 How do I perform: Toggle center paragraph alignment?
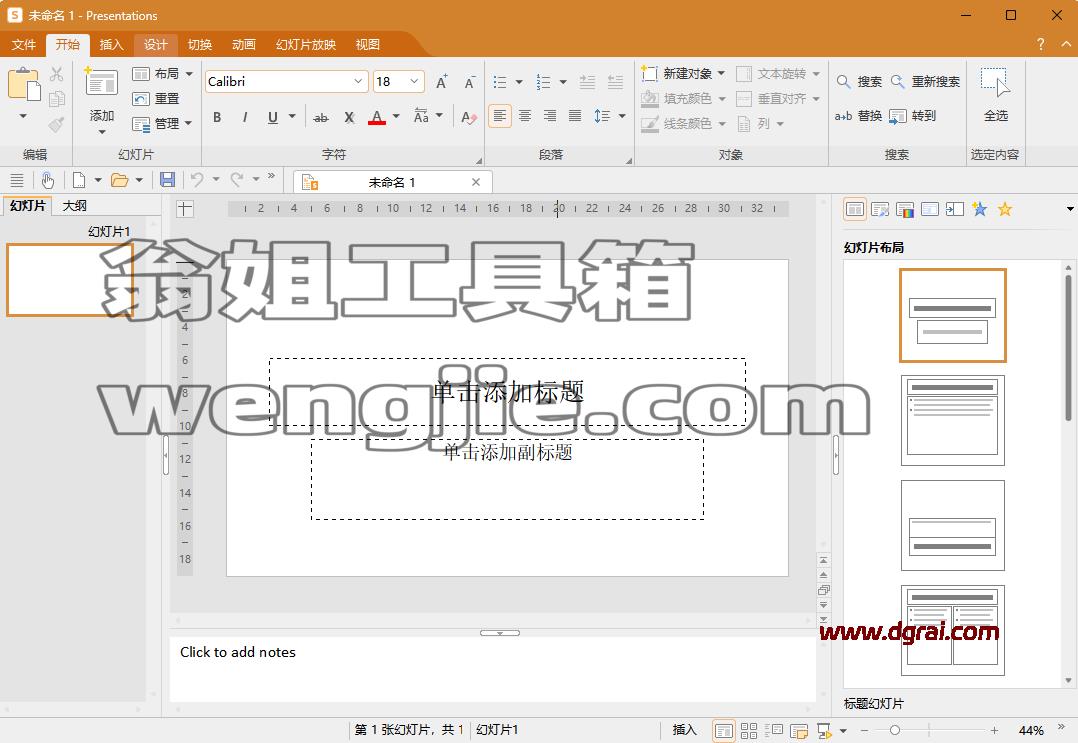coord(525,115)
